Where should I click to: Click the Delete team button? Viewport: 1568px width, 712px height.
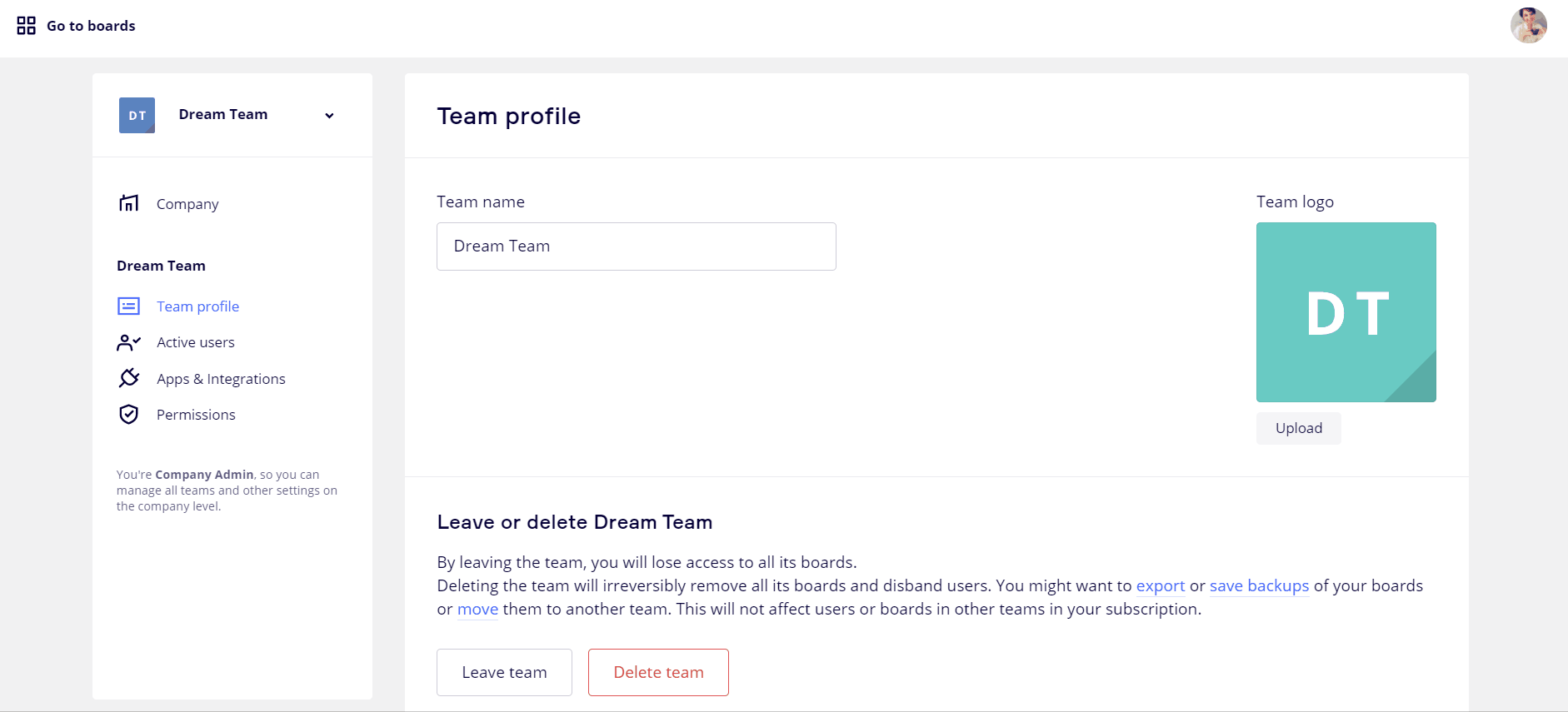658,672
